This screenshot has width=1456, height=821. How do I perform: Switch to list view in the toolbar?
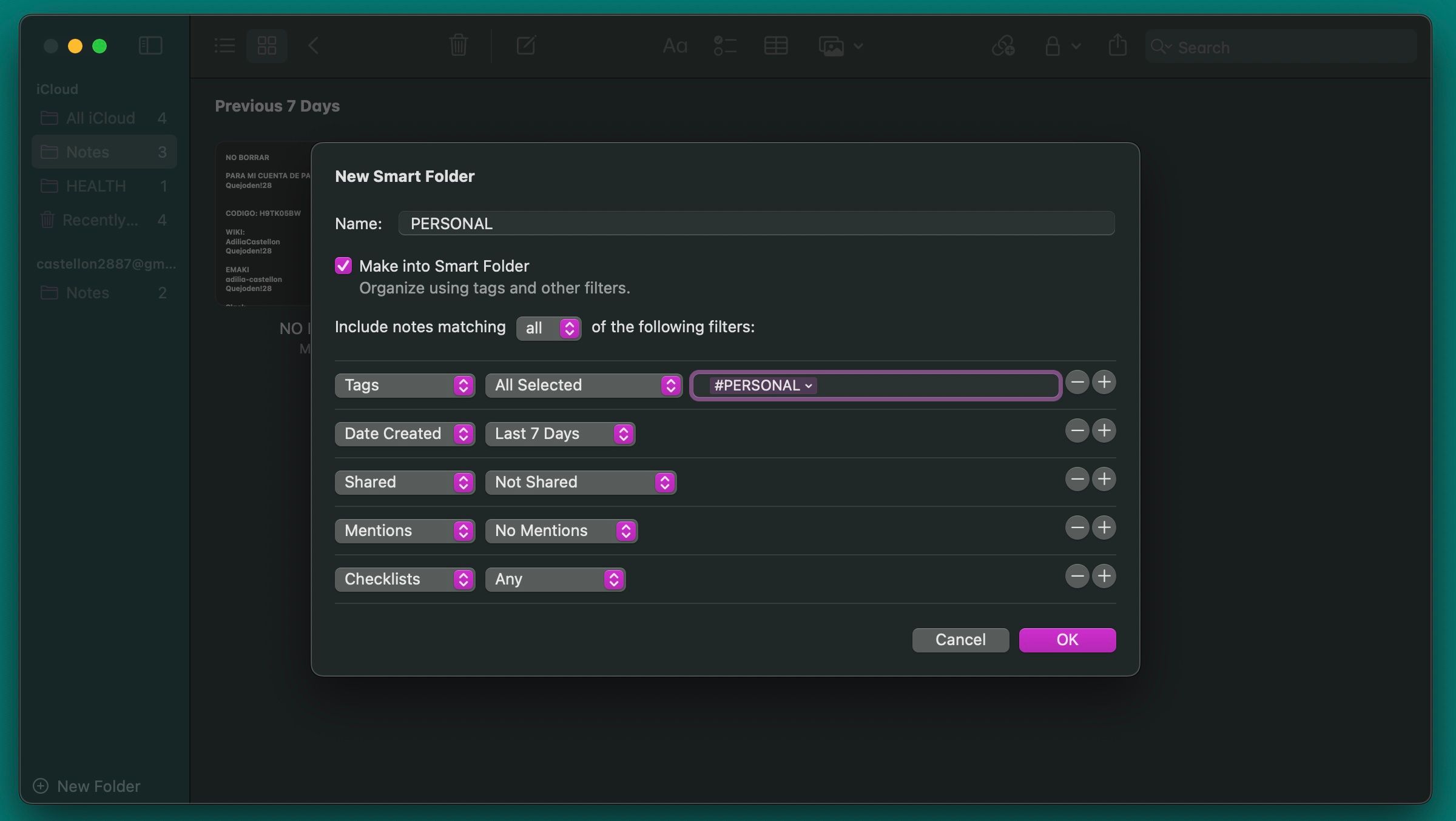pos(223,45)
